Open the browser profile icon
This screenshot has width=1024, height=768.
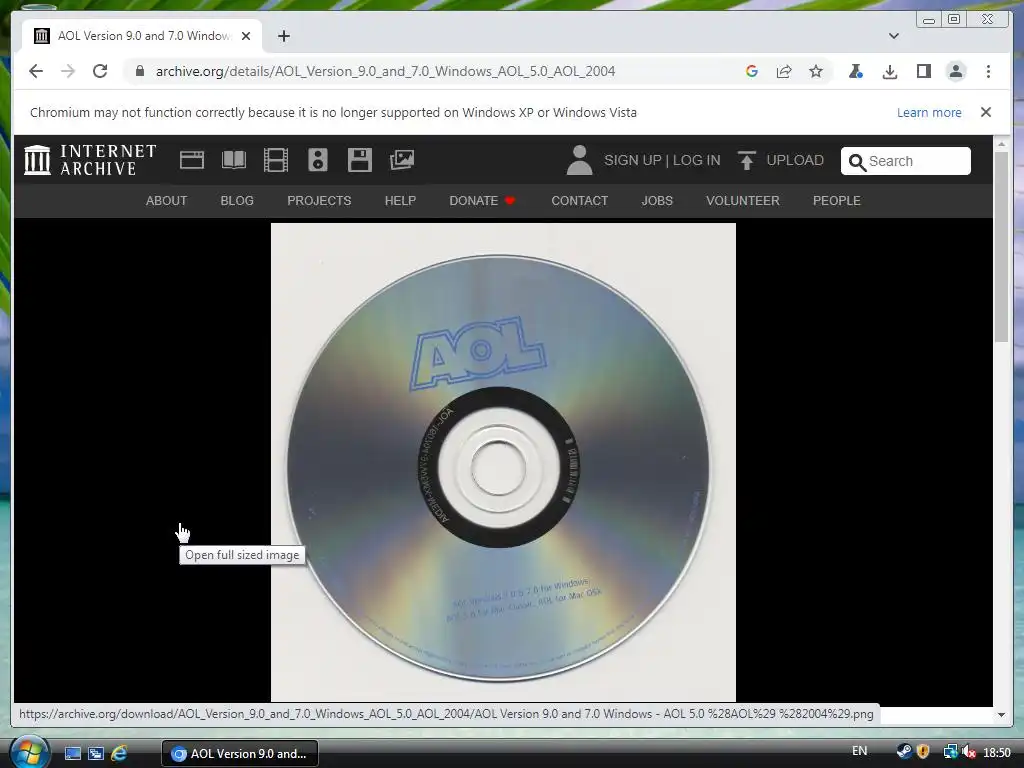(x=956, y=71)
